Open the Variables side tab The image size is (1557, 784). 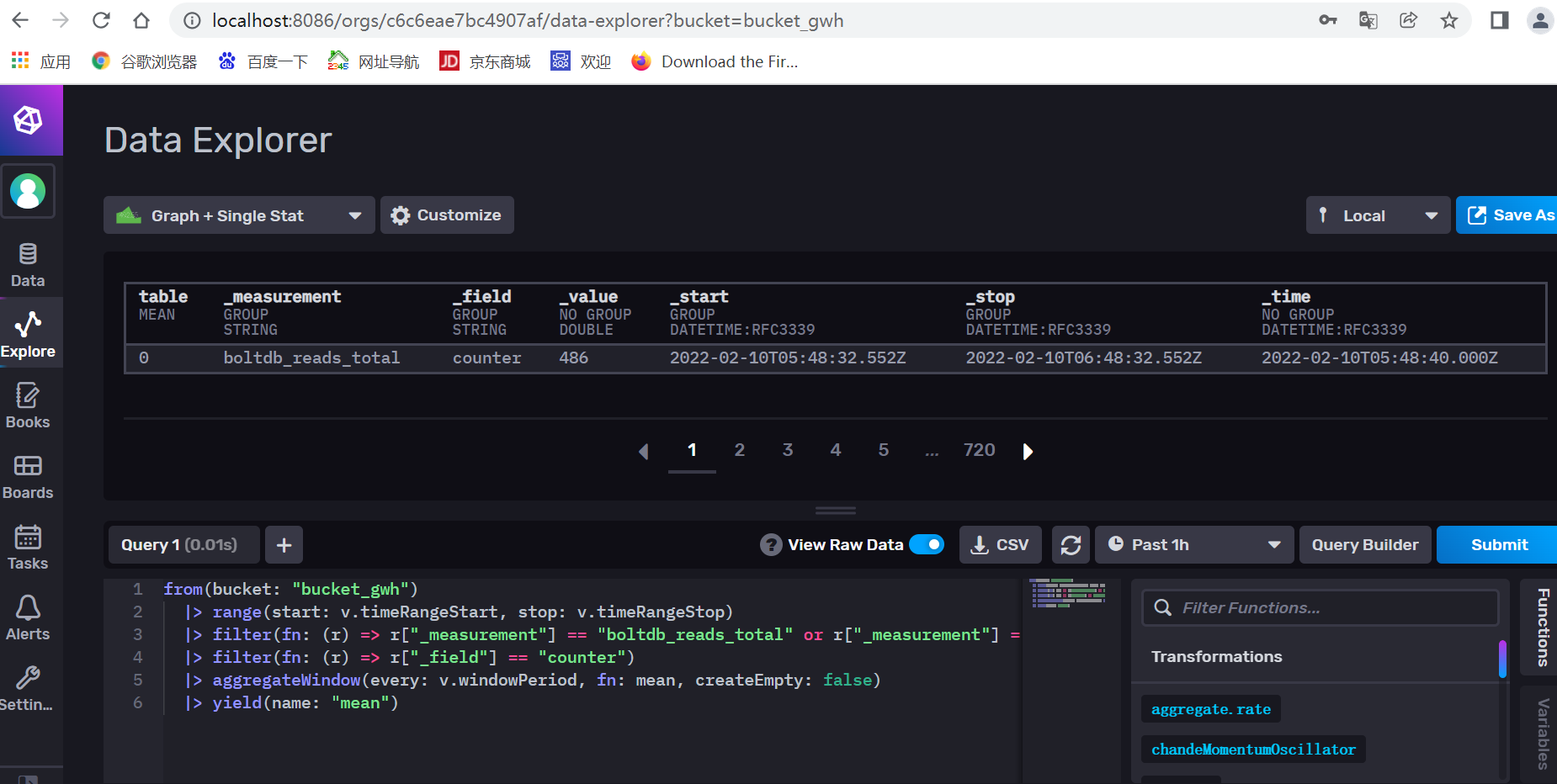(x=1541, y=734)
